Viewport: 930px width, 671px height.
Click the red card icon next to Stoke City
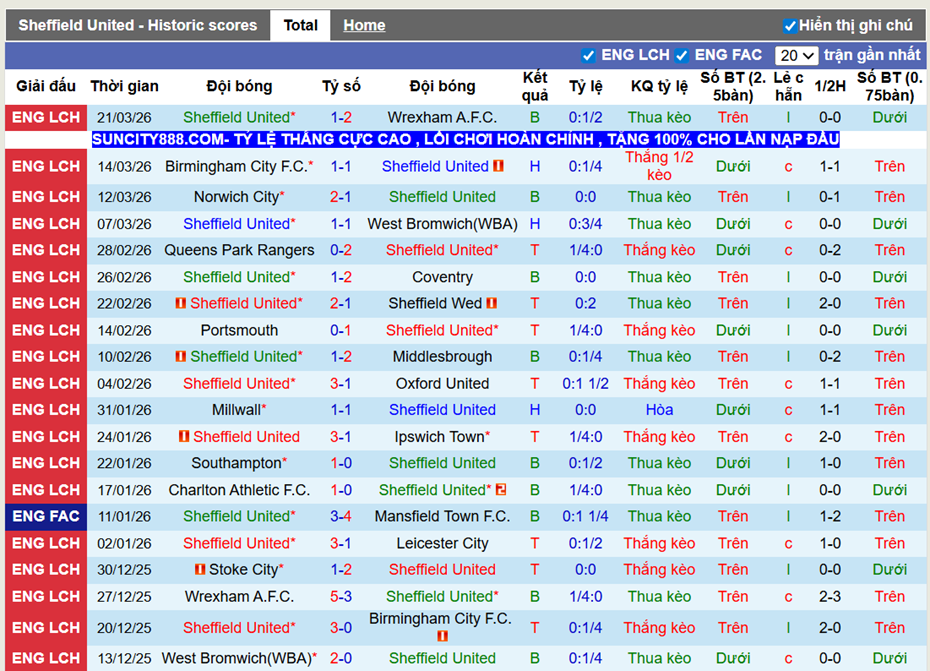(x=198, y=569)
